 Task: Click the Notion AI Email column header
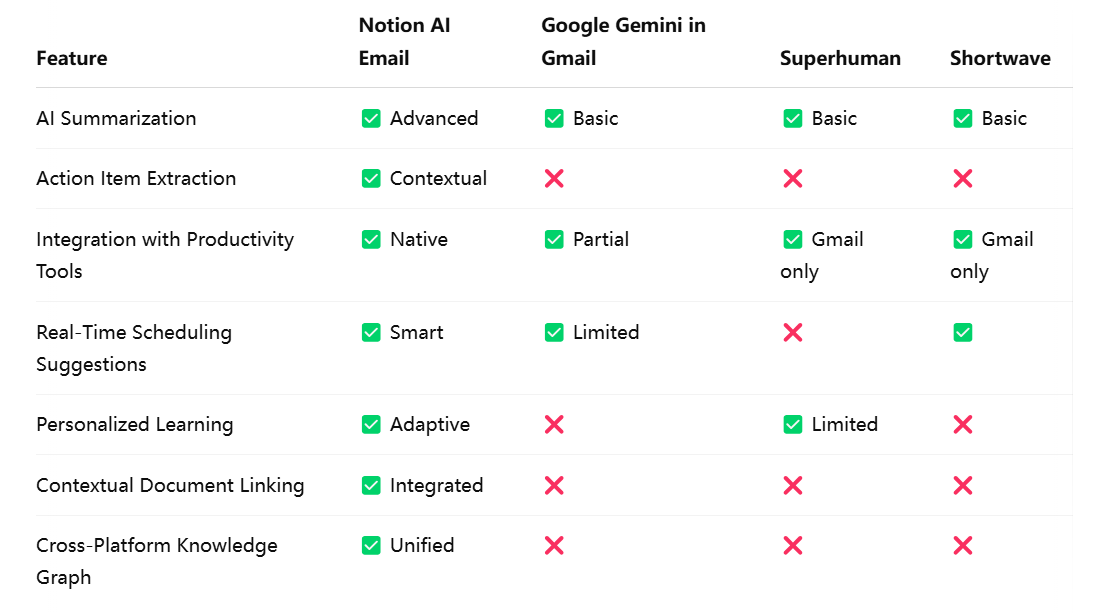[x=404, y=42]
